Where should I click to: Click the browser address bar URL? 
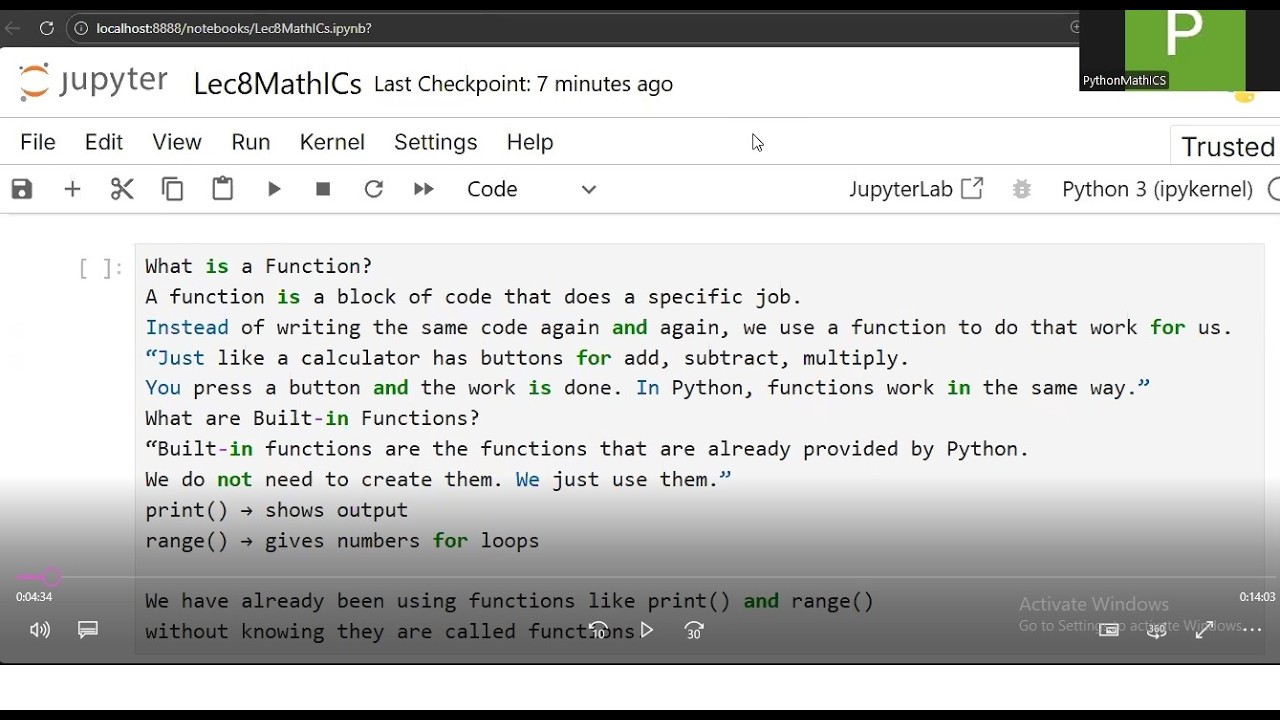(234, 28)
